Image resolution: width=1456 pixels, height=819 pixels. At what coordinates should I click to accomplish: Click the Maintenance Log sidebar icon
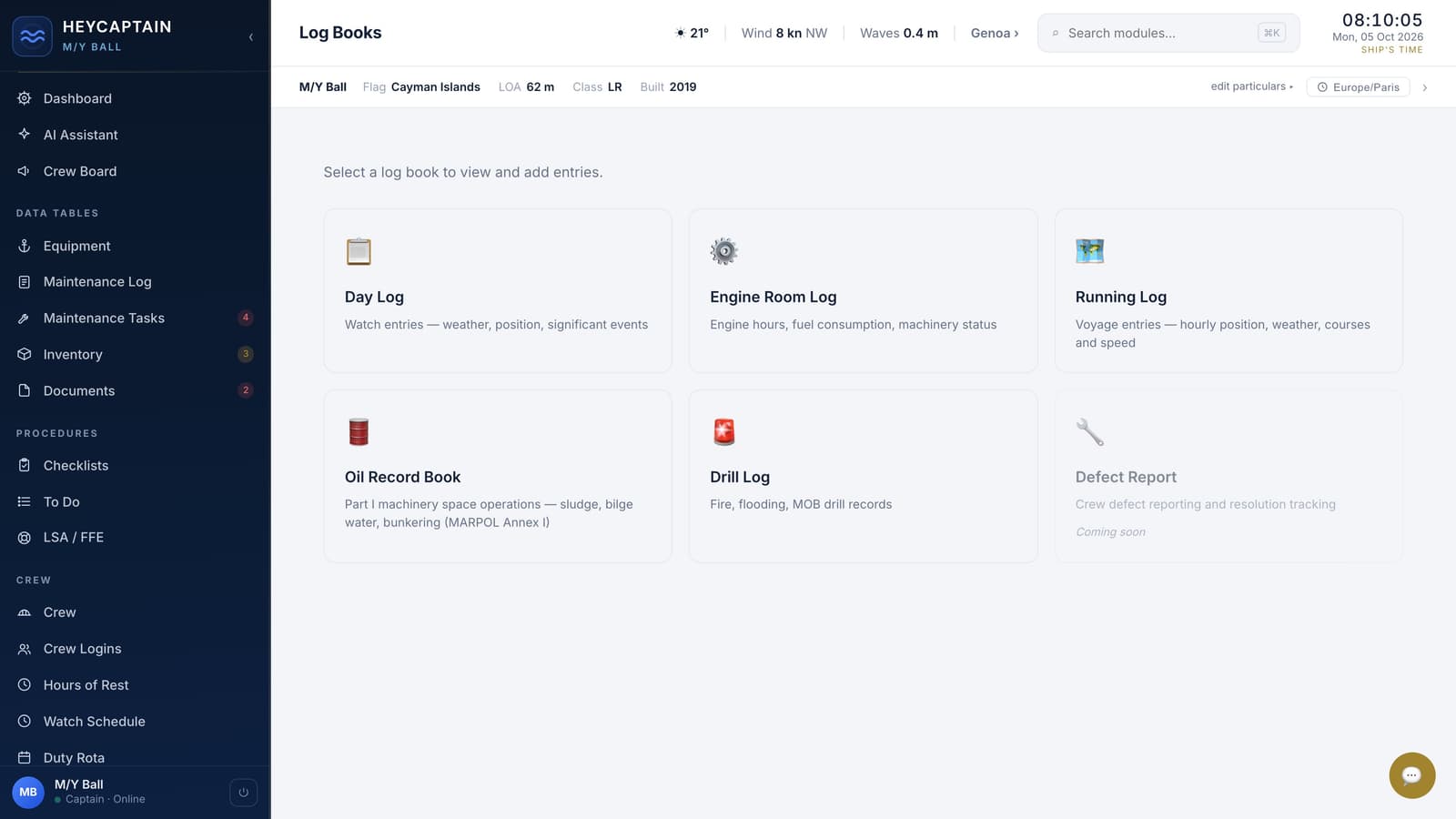25,282
